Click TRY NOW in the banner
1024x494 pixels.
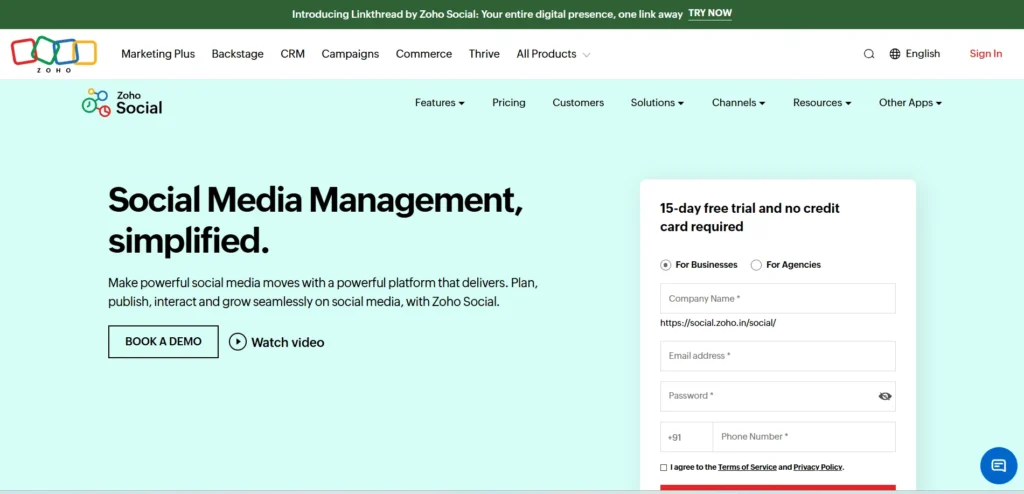710,14
